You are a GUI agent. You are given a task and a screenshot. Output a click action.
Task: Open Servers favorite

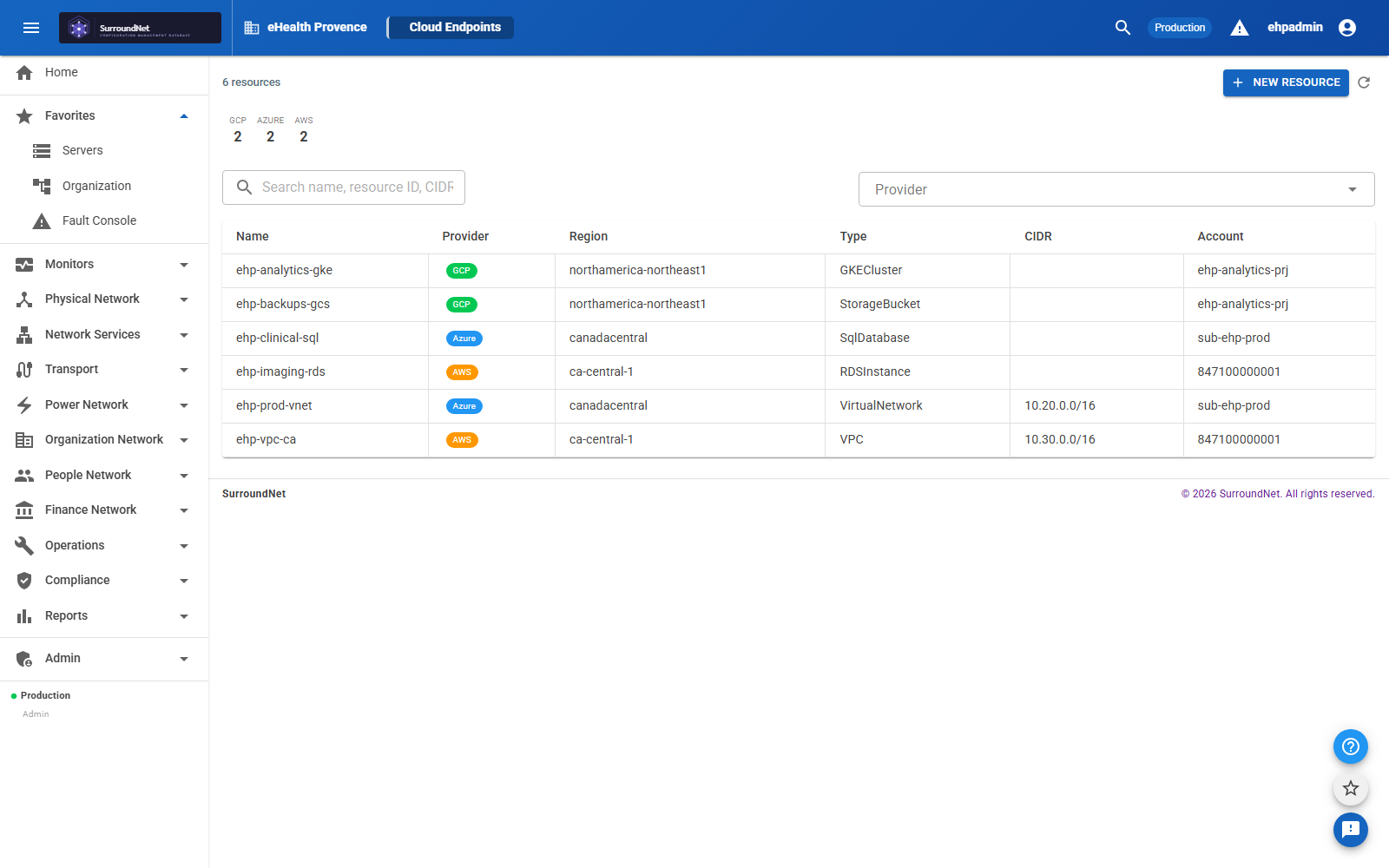coord(104,150)
